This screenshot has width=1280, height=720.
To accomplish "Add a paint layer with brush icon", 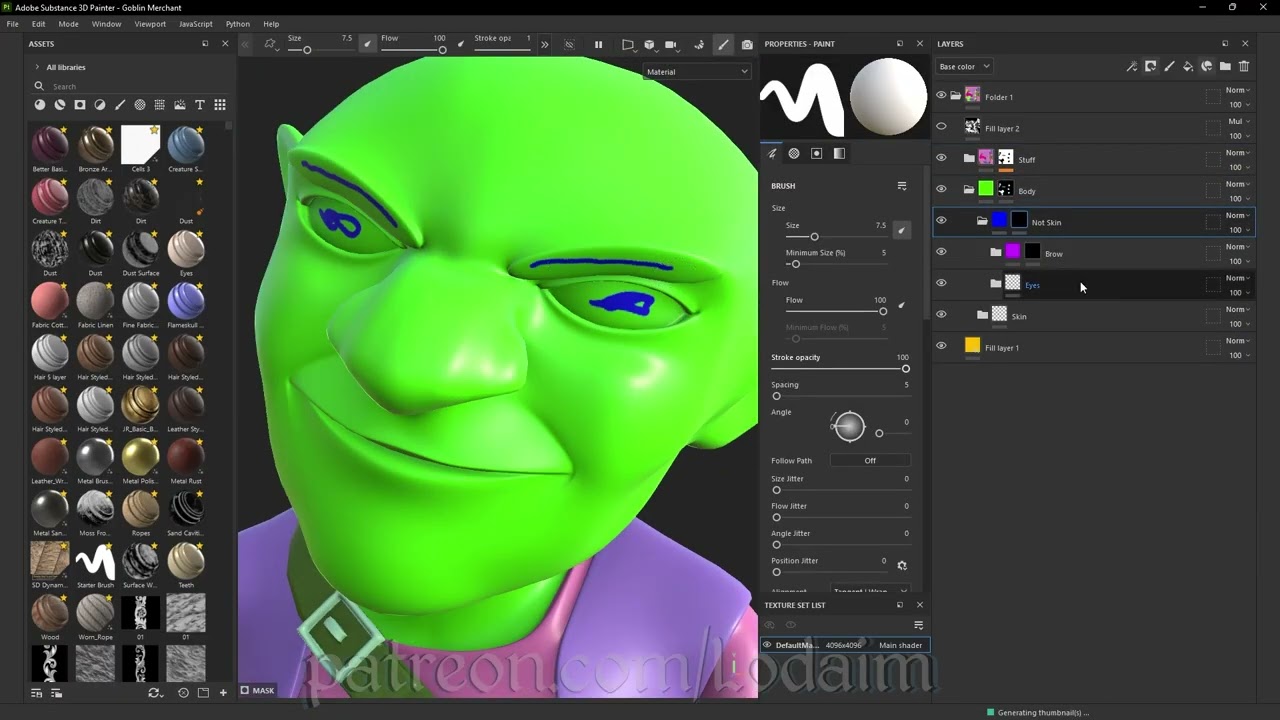I will click(x=1169, y=67).
